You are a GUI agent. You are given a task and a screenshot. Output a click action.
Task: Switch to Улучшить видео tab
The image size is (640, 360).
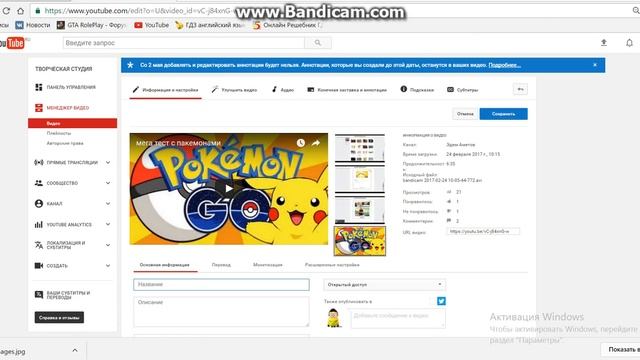click(234, 90)
